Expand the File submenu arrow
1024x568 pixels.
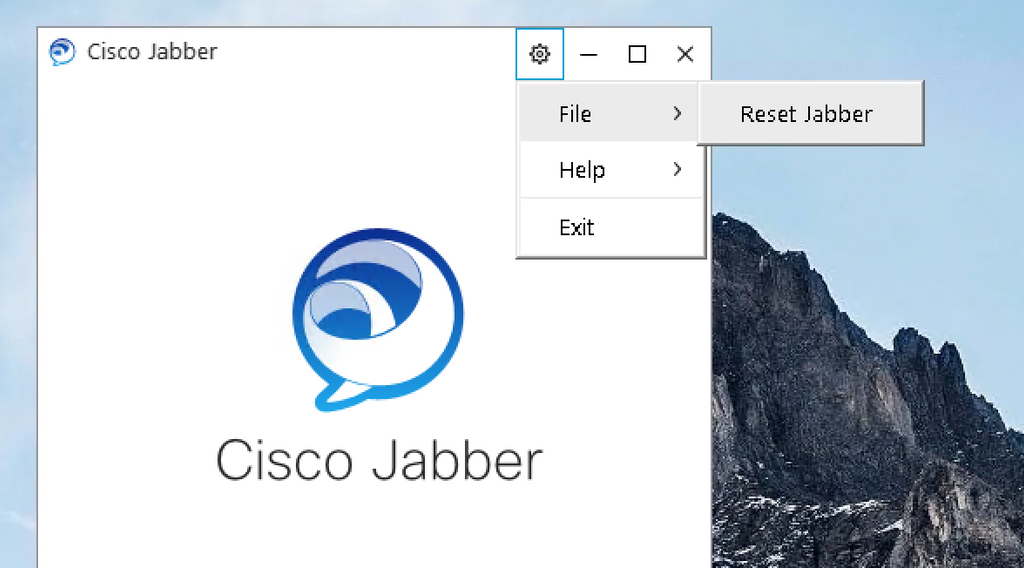[677, 114]
